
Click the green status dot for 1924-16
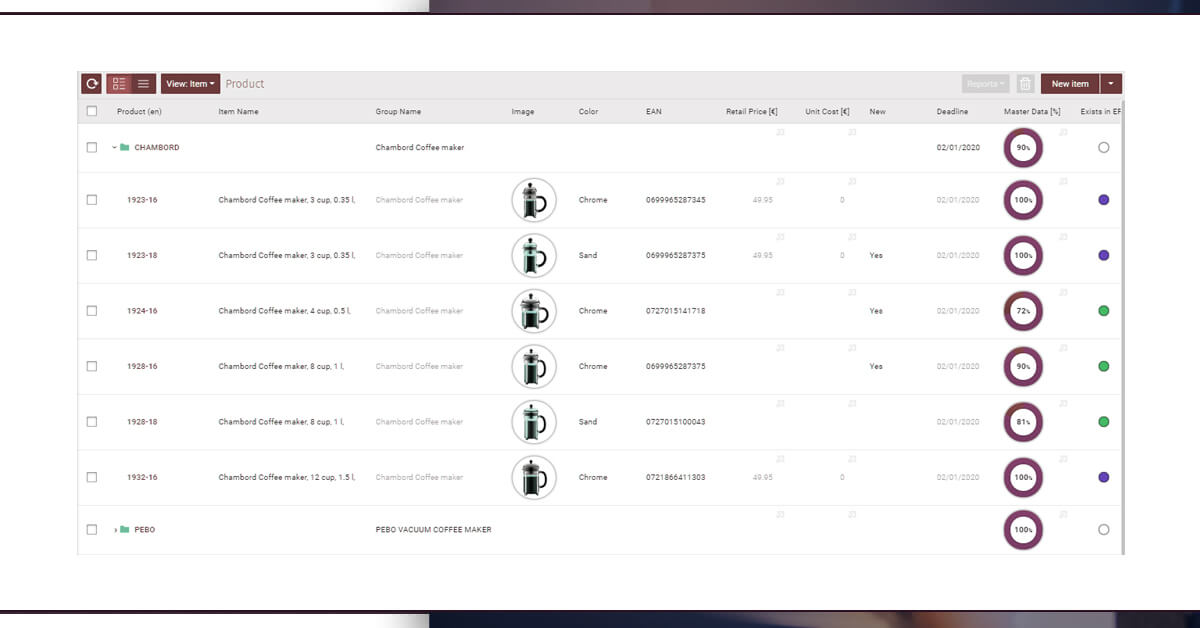pyautogui.click(x=1103, y=311)
